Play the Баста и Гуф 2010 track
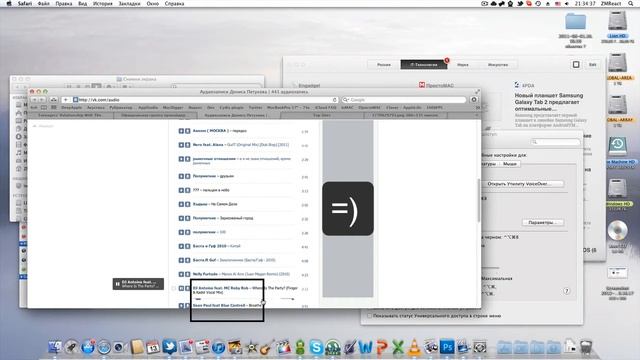 tap(181, 246)
